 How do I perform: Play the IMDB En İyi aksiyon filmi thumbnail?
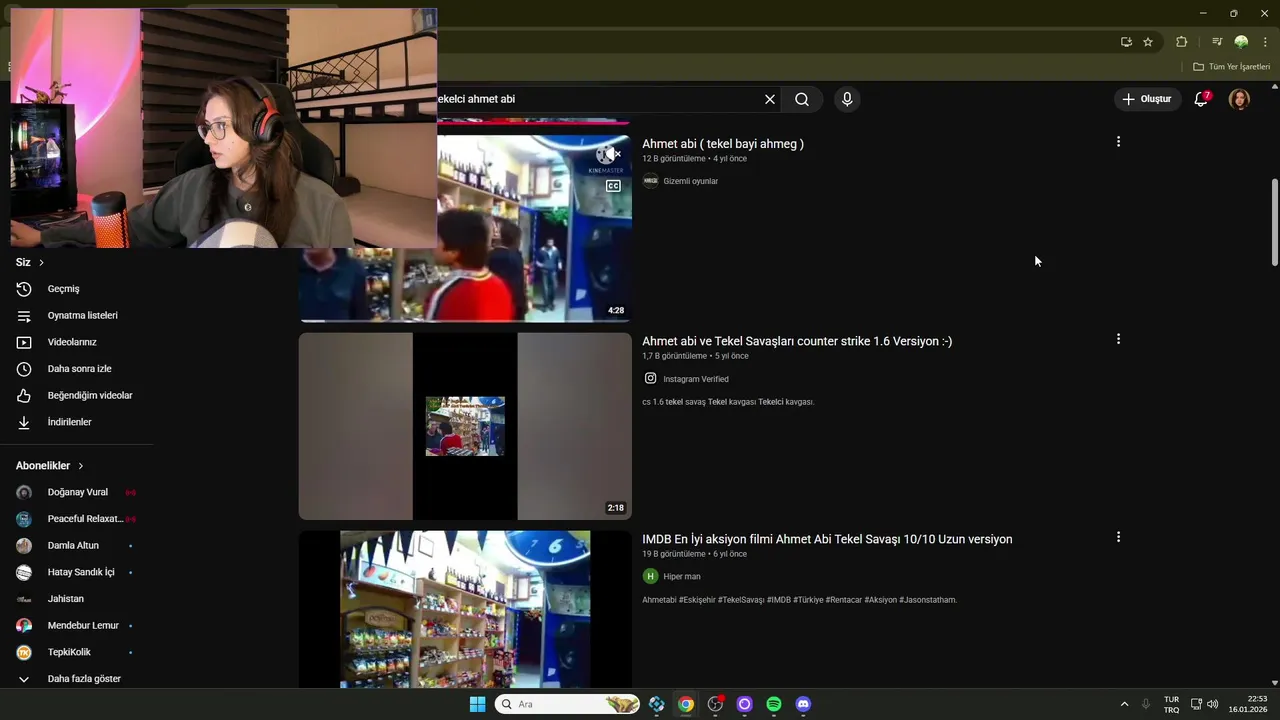click(465, 609)
